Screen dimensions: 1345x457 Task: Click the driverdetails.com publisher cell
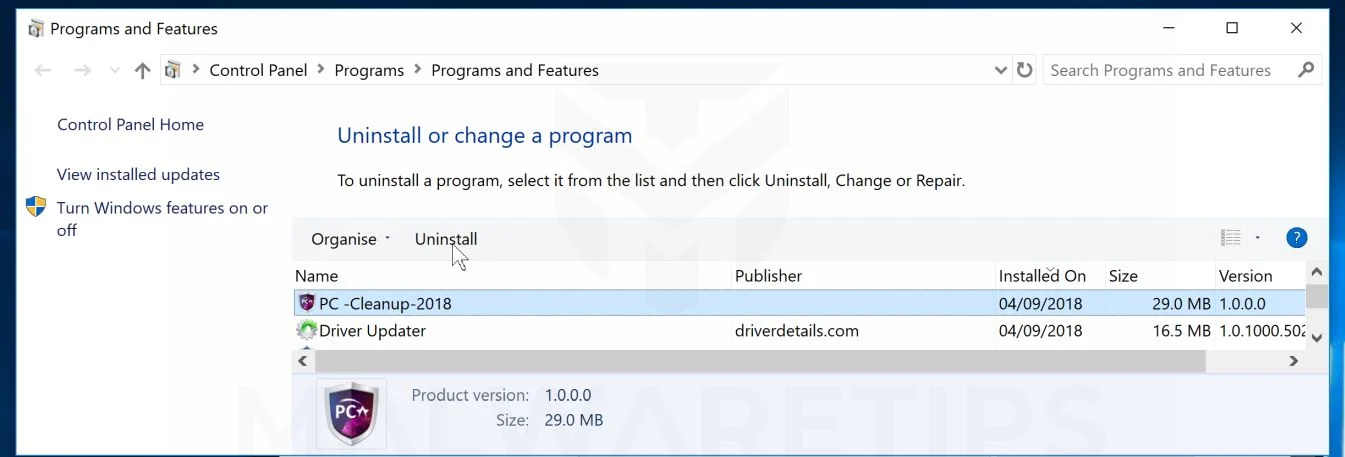coord(796,330)
